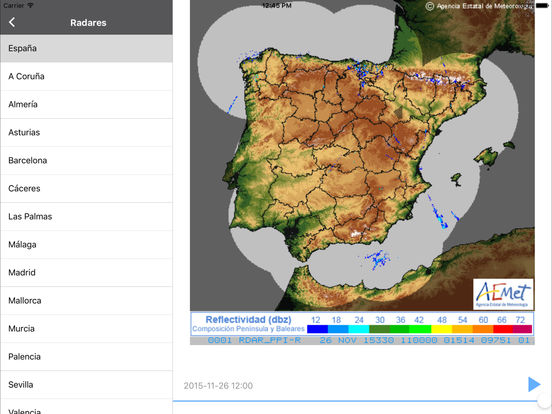This screenshot has width=552, height=414.
Task: Select the España radar
Action: pyautogui.click(x=86, y=48)
